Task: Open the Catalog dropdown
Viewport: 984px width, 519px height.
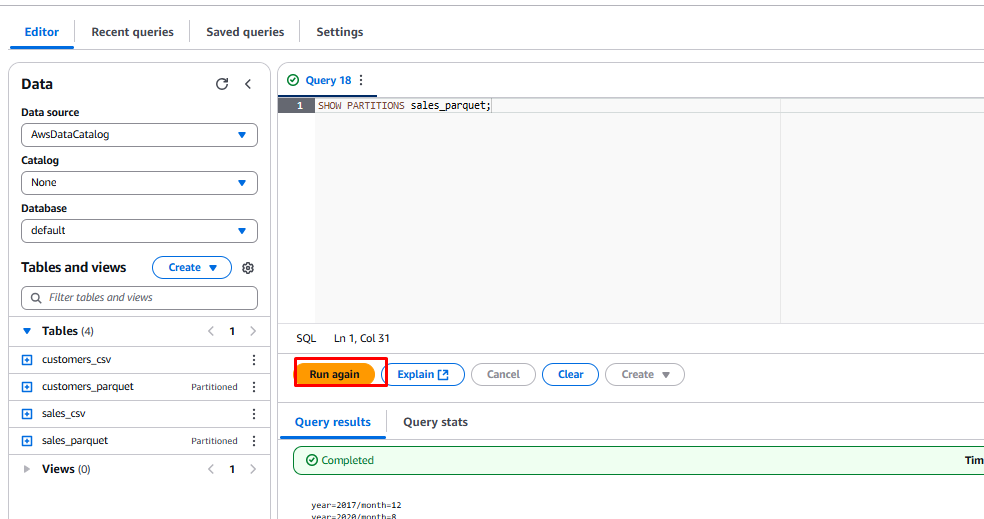Action: pyautogui.click(x=139, y=183)
